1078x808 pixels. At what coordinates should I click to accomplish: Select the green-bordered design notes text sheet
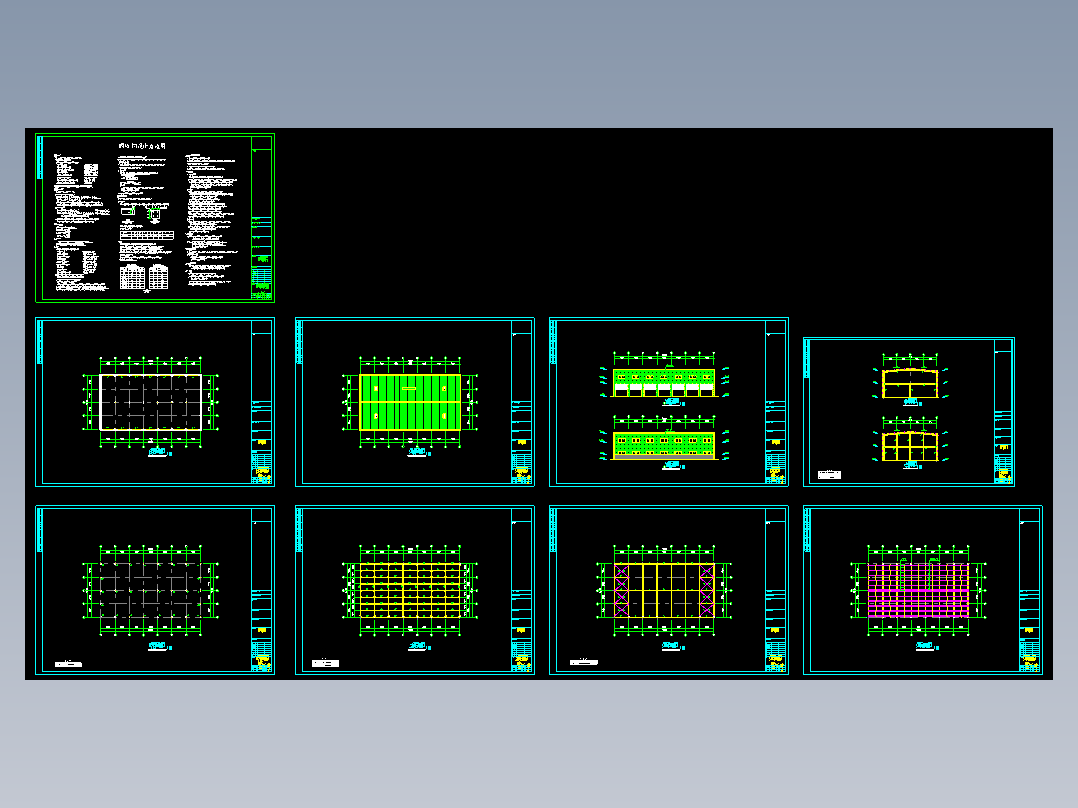pyautogui.click(x=155, y=218)
